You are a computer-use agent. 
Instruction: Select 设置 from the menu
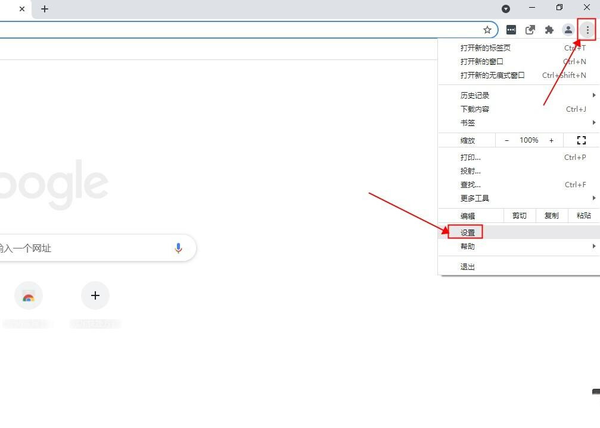(x=469, y=232)
